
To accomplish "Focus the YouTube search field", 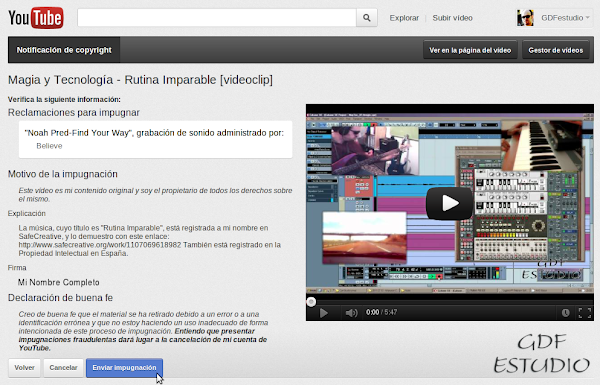I will point(217,18).
